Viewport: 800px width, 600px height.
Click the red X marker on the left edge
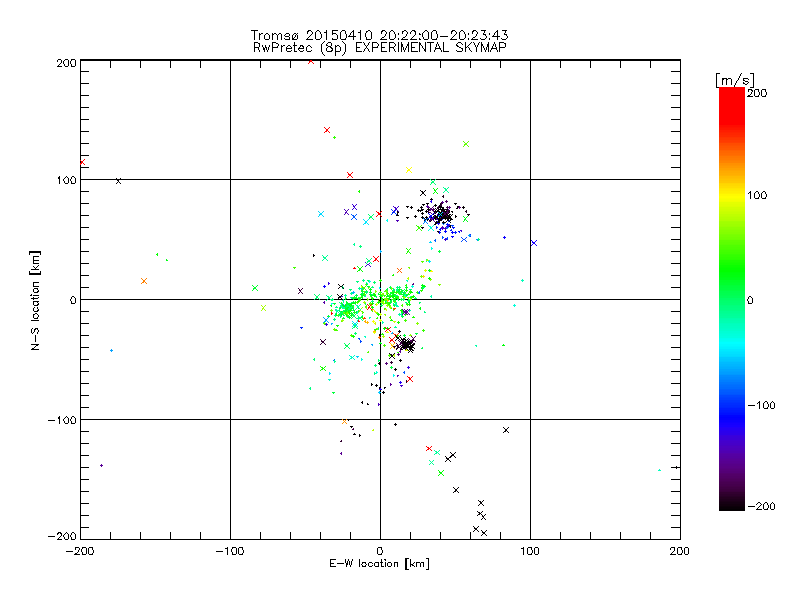(82, 162)
